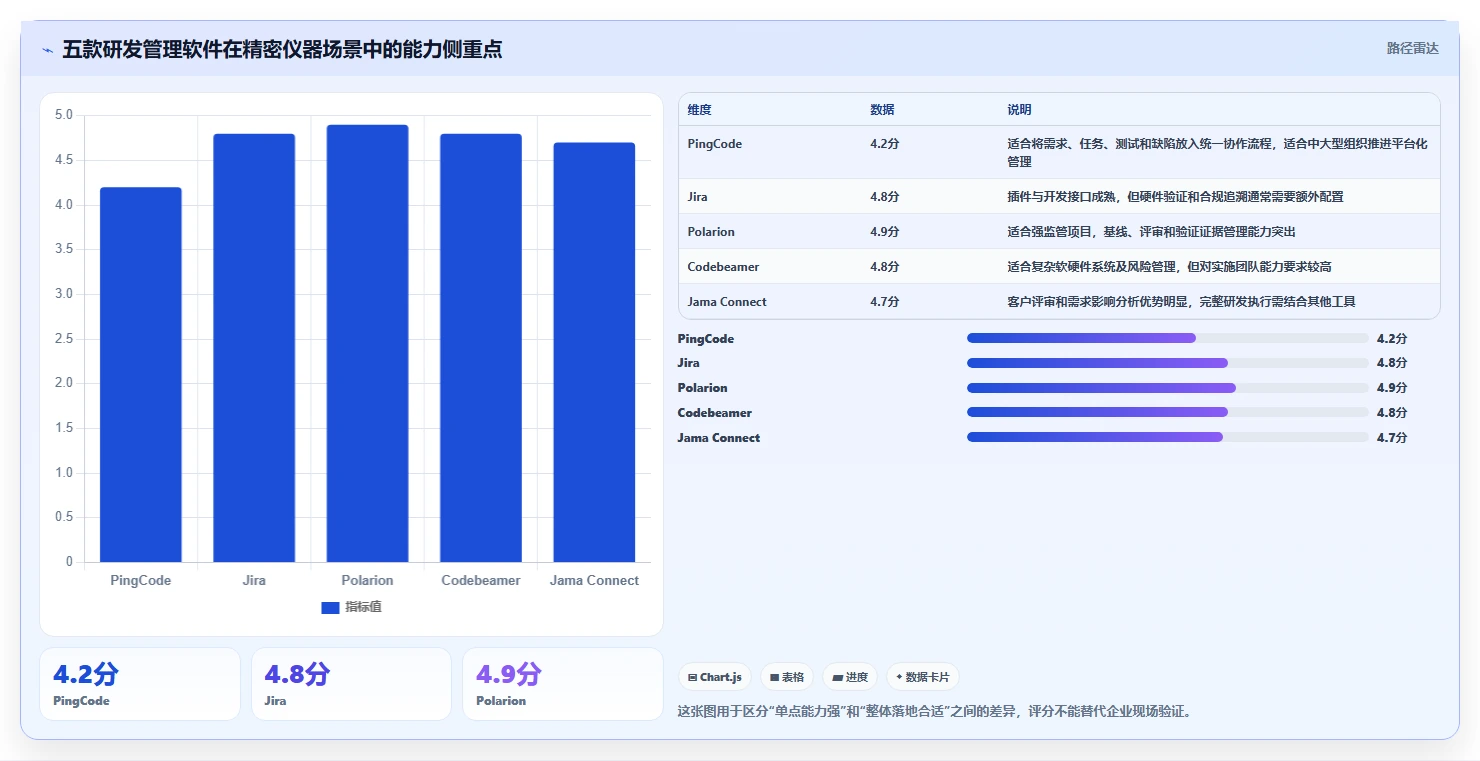Click the 表格 chip

(x=787, y=677)
